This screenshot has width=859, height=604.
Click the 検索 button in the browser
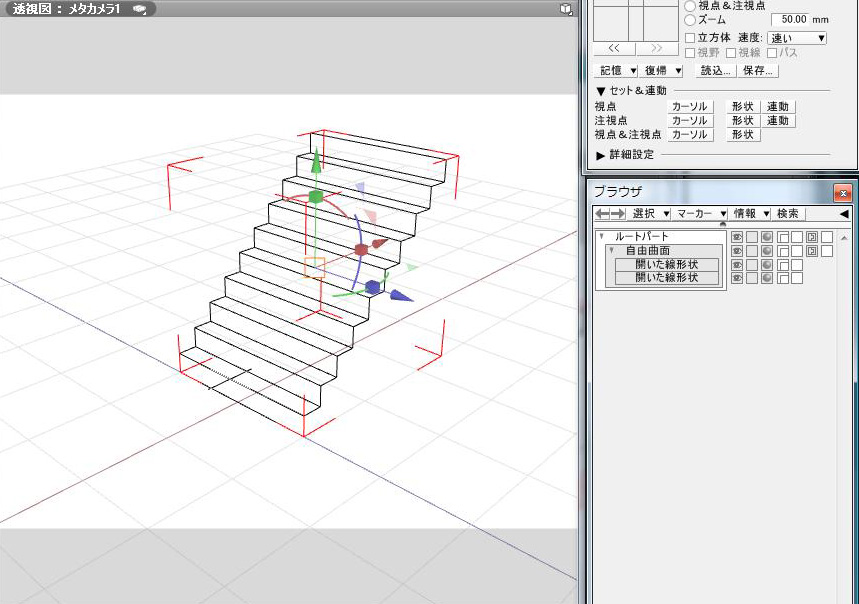click(x=788, y=214)
